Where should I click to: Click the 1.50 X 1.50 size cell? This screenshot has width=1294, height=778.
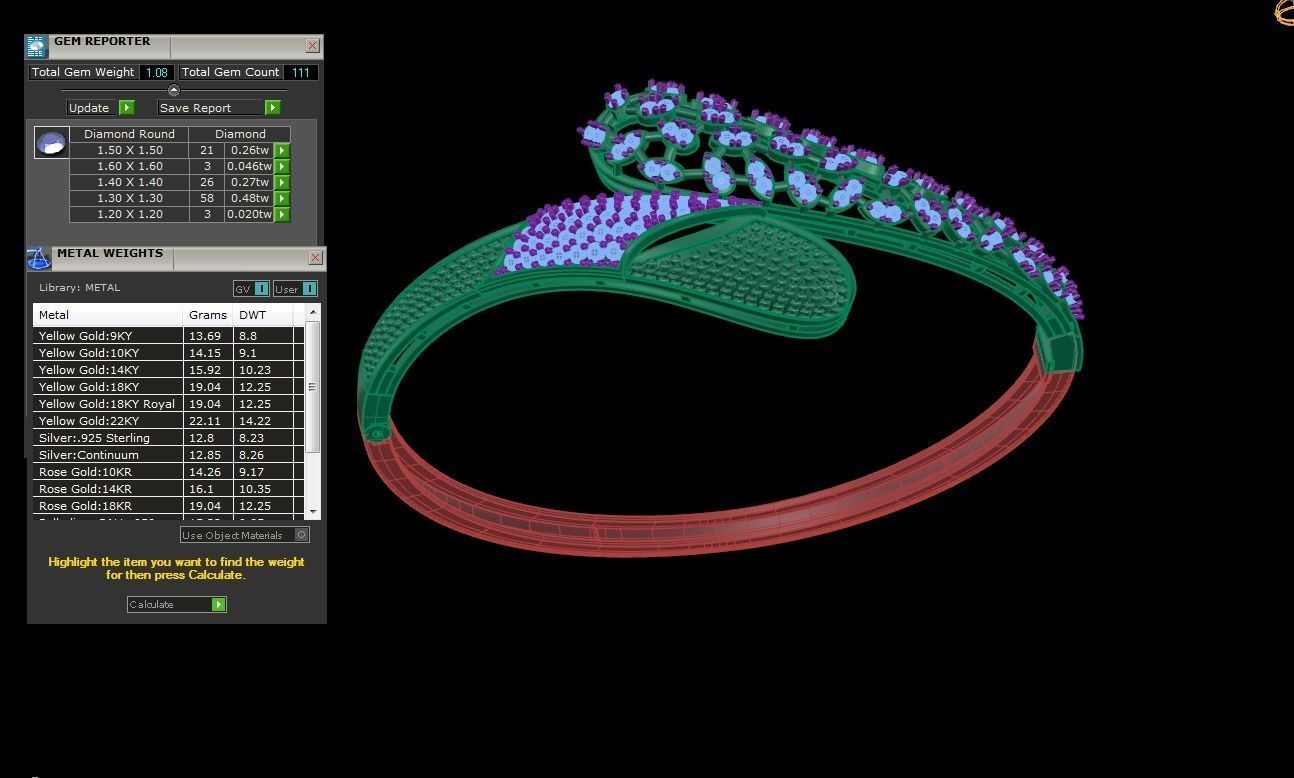coord(130,150)
